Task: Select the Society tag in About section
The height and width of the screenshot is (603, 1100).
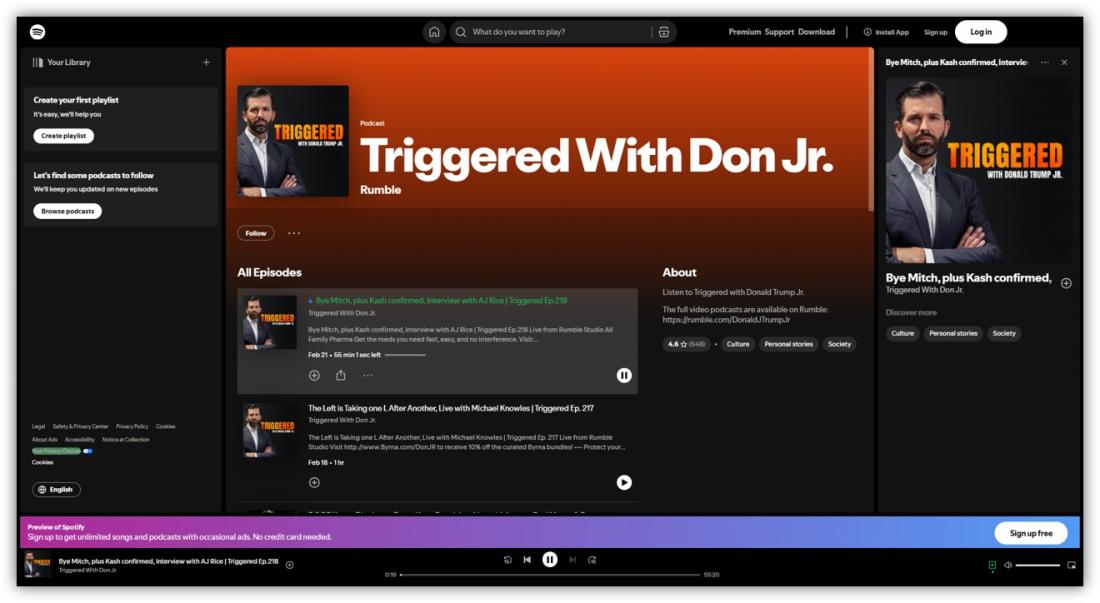Action: [839, 344]
